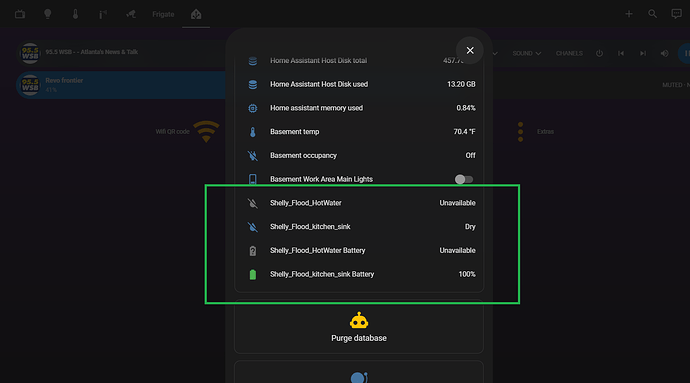690x383 pixels.
Task: Open the Extras three-dot menu
Action: tap(521, 132)
